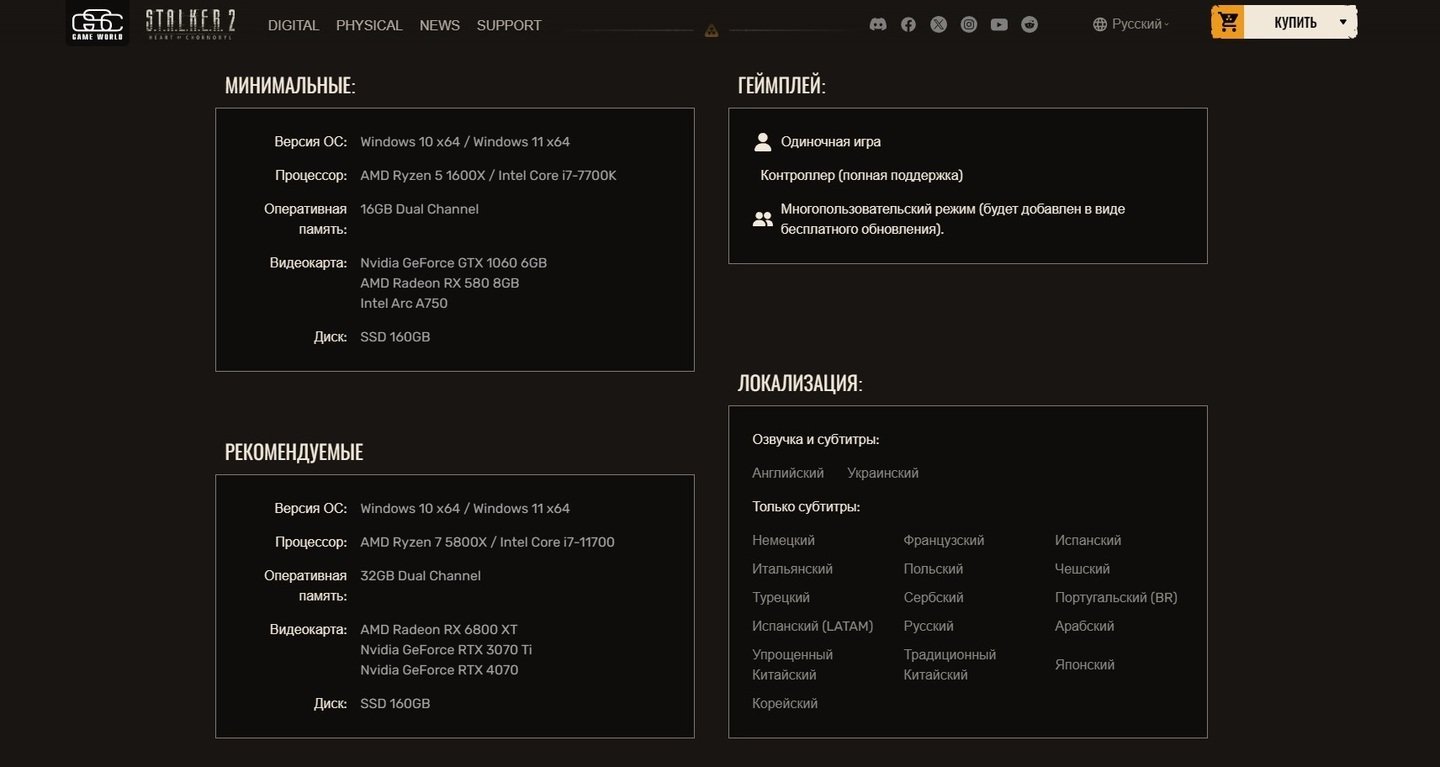
Task: Click 'Nvidia GeForce RTX 4070' text
Action: 439,670
